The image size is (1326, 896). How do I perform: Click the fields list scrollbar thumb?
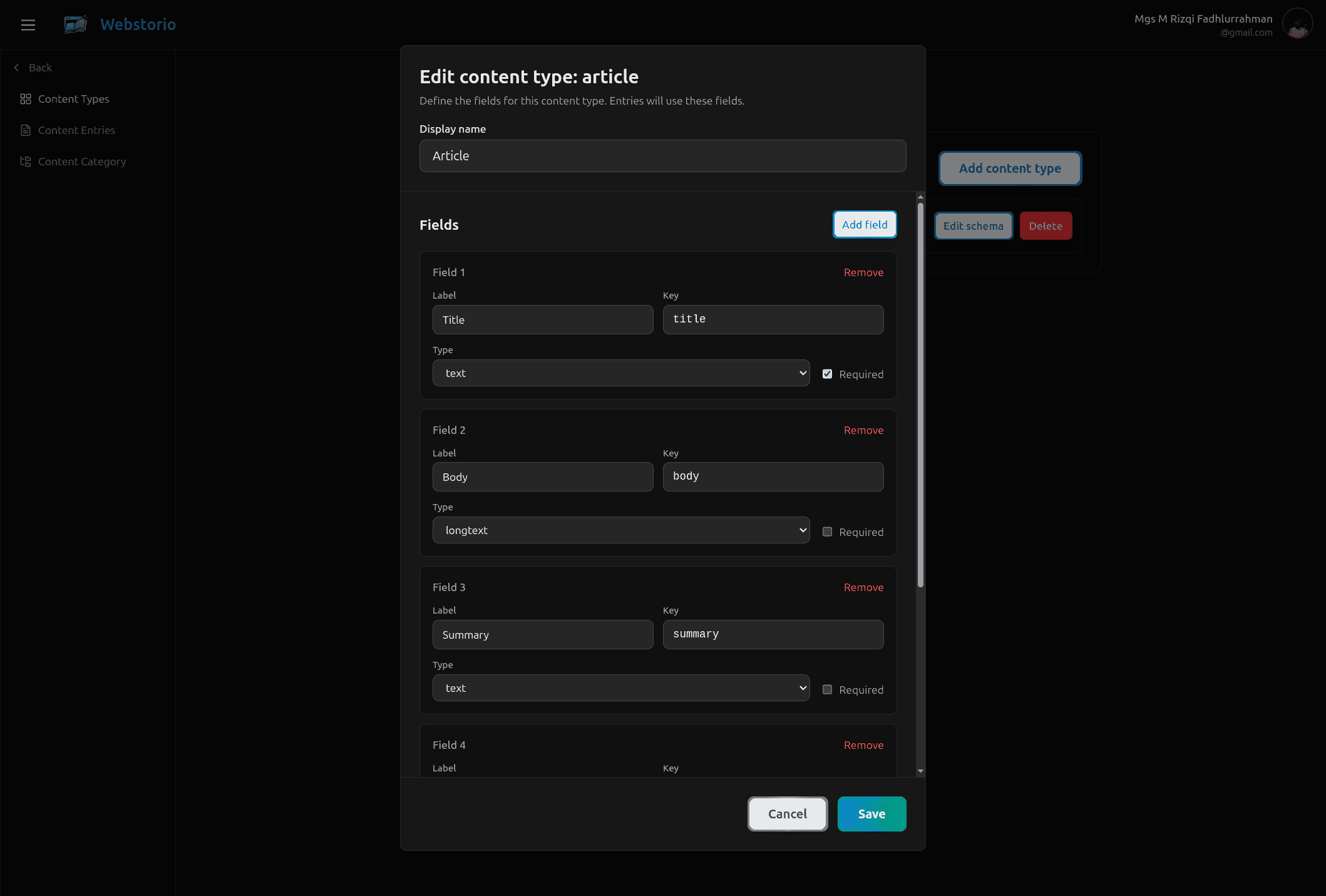point(920,394)
